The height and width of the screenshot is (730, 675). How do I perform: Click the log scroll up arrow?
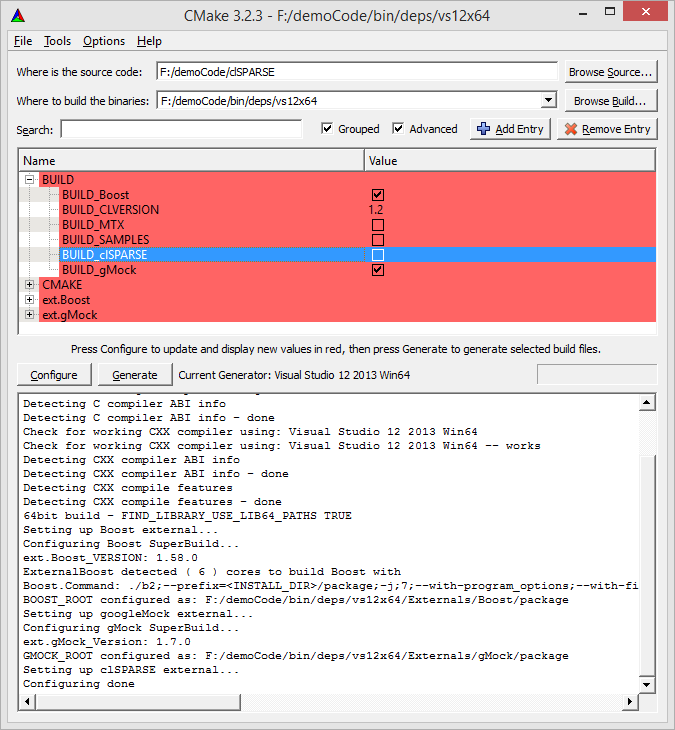tap(647, 402)
